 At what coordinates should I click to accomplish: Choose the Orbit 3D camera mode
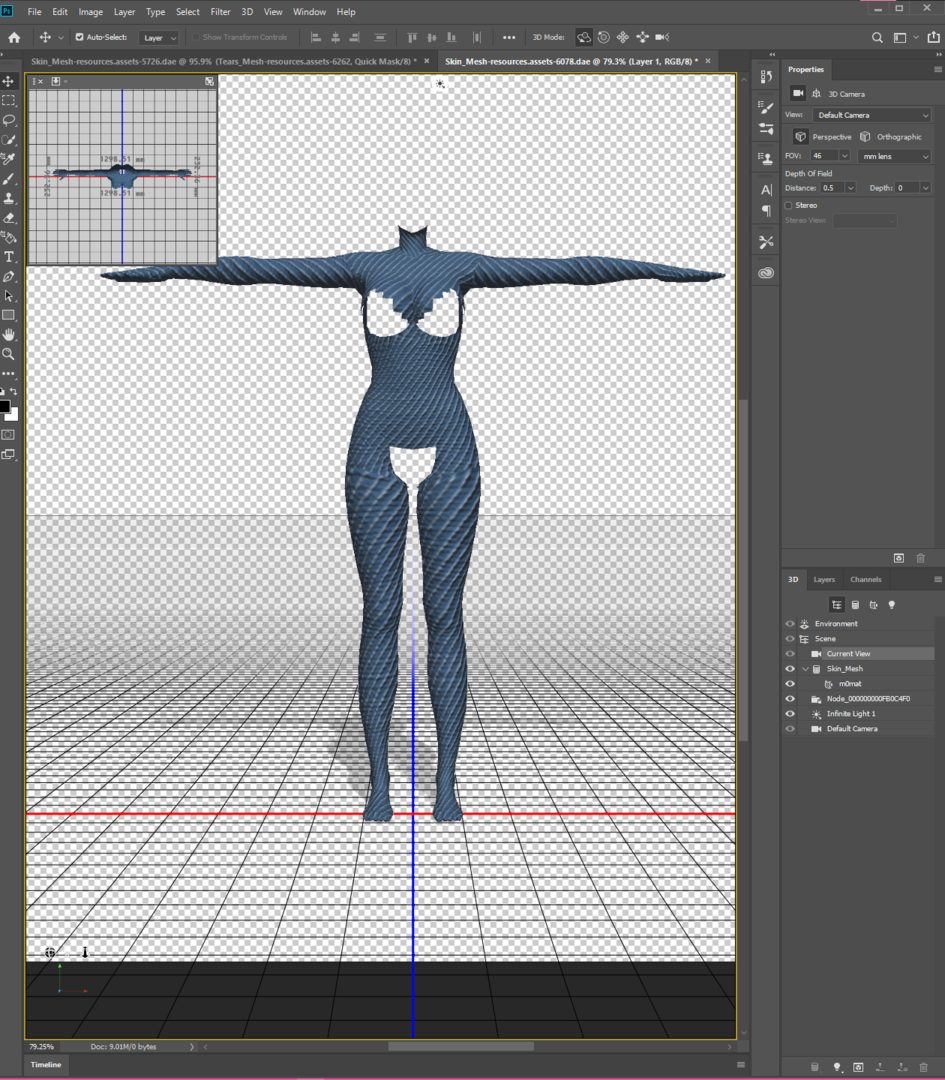tap(583, 37)
